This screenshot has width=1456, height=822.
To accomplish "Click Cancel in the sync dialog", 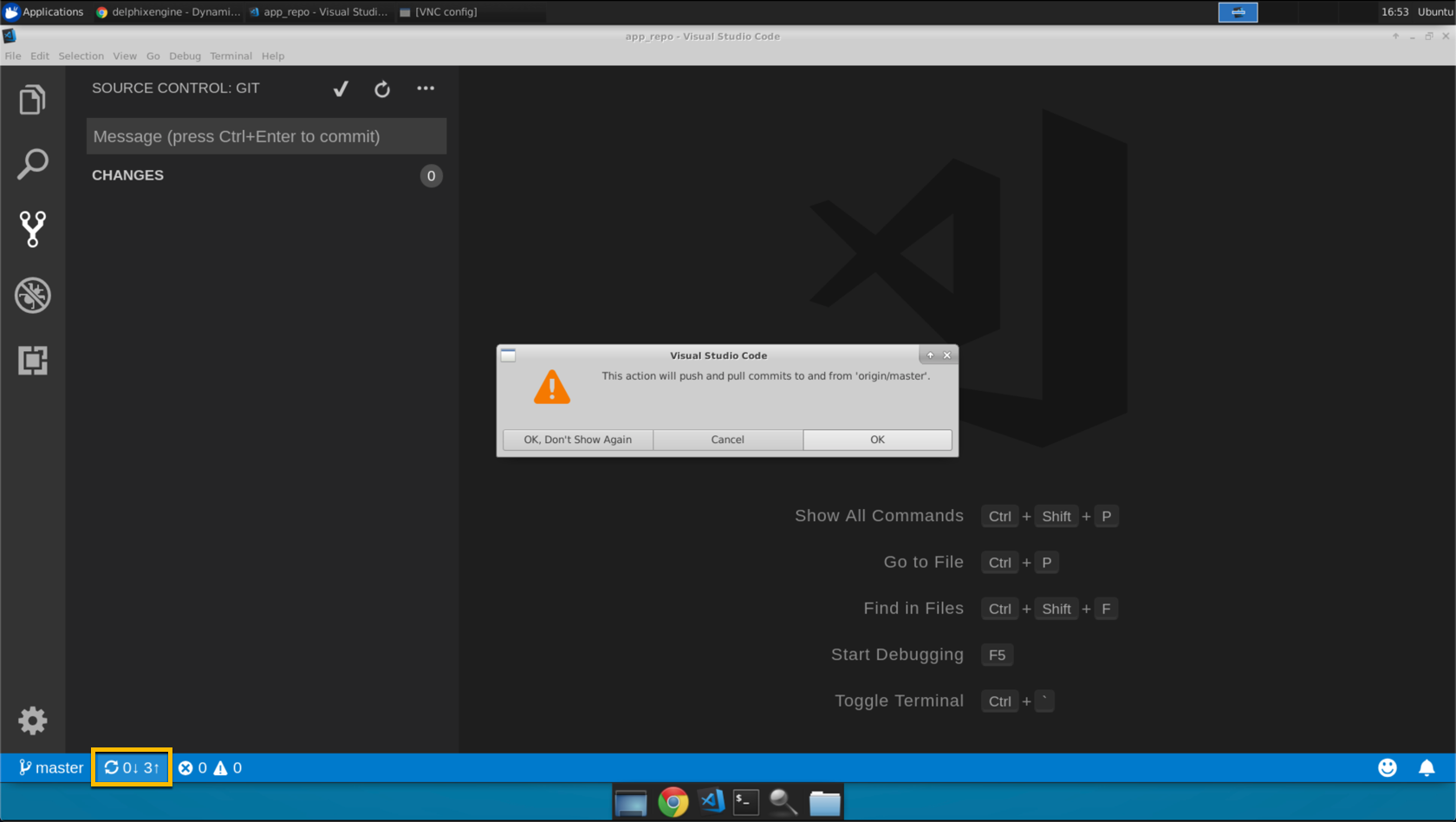I will (727, 440).
